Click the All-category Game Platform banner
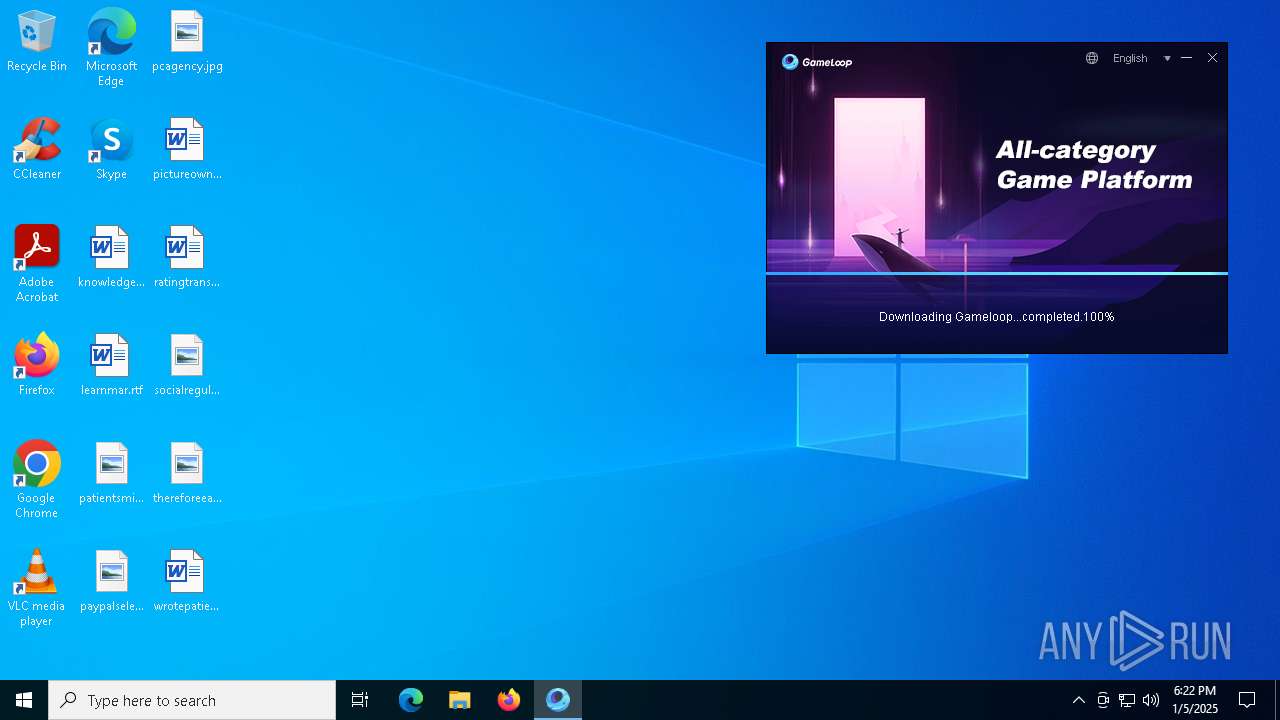The height and width of the screenshot is (720, 1280). (1094, 165)
